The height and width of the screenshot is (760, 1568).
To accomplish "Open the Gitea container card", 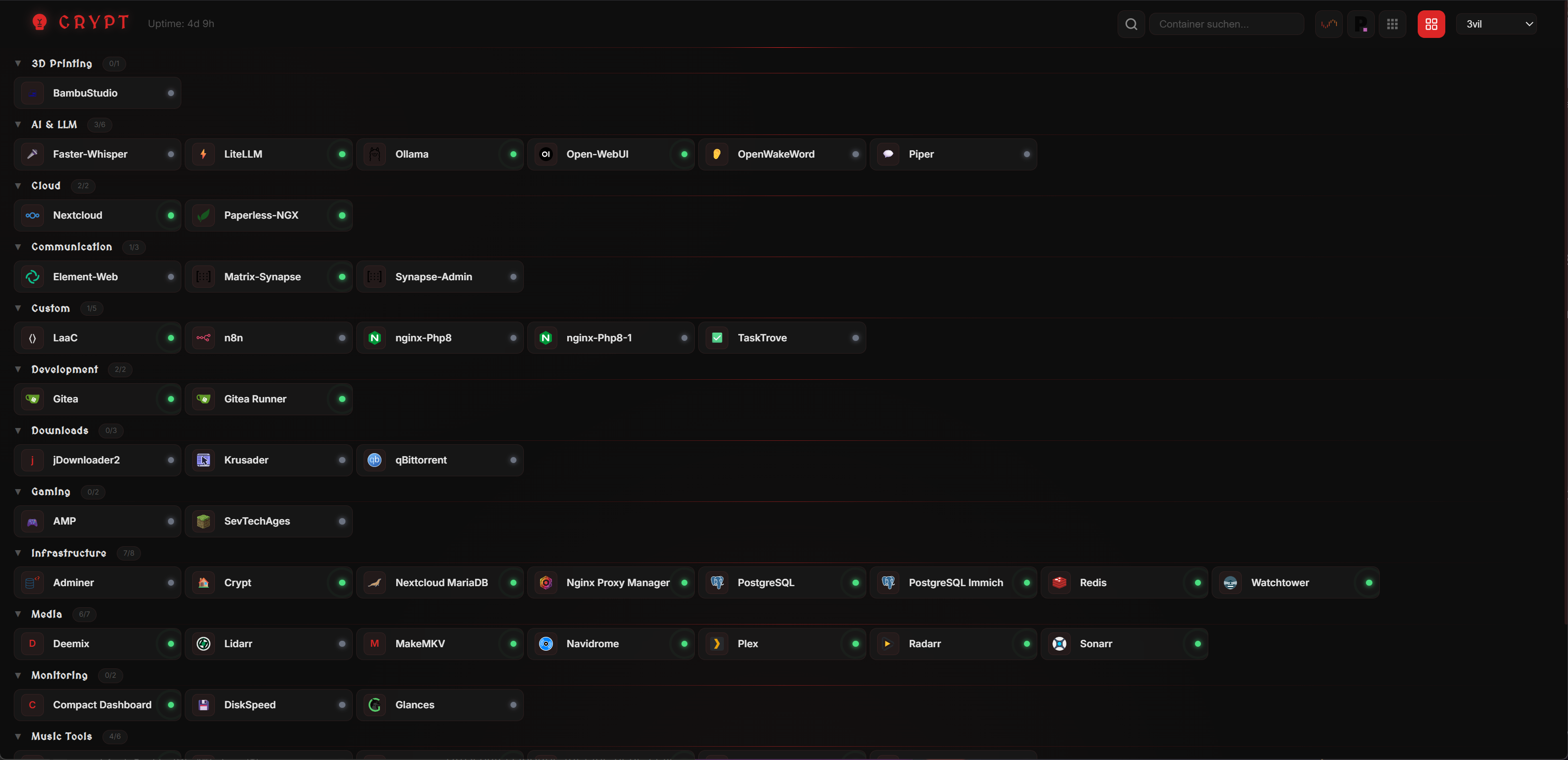I will click(98, 399).
